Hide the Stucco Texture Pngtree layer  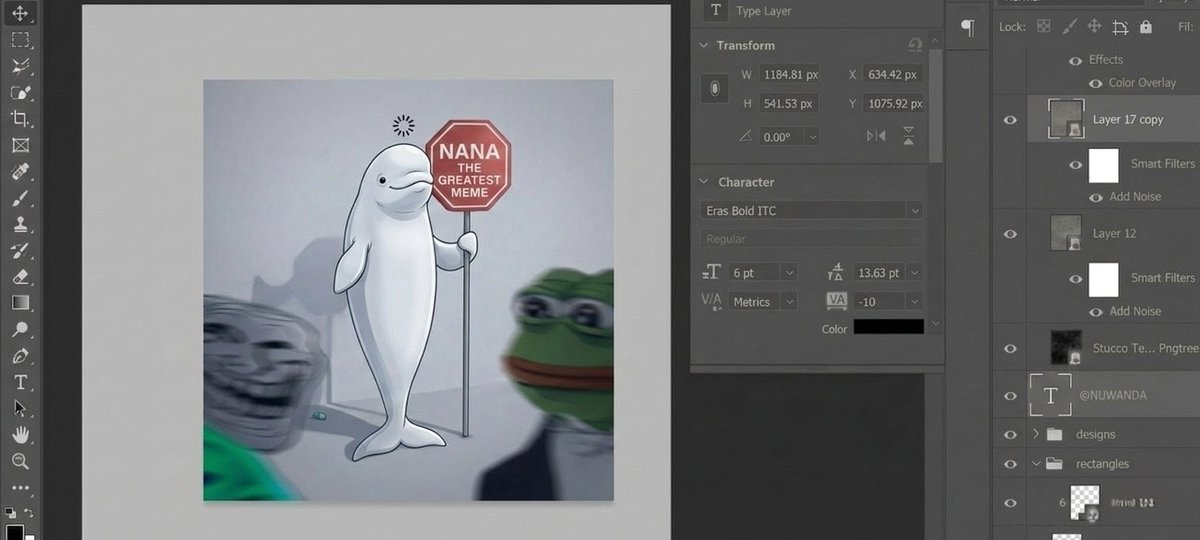tap(1010, 348)
